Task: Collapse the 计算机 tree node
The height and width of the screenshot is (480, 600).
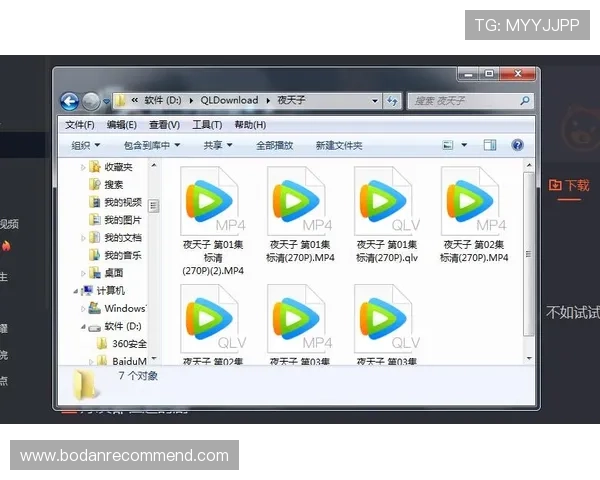Action: (x=76, y=291)
